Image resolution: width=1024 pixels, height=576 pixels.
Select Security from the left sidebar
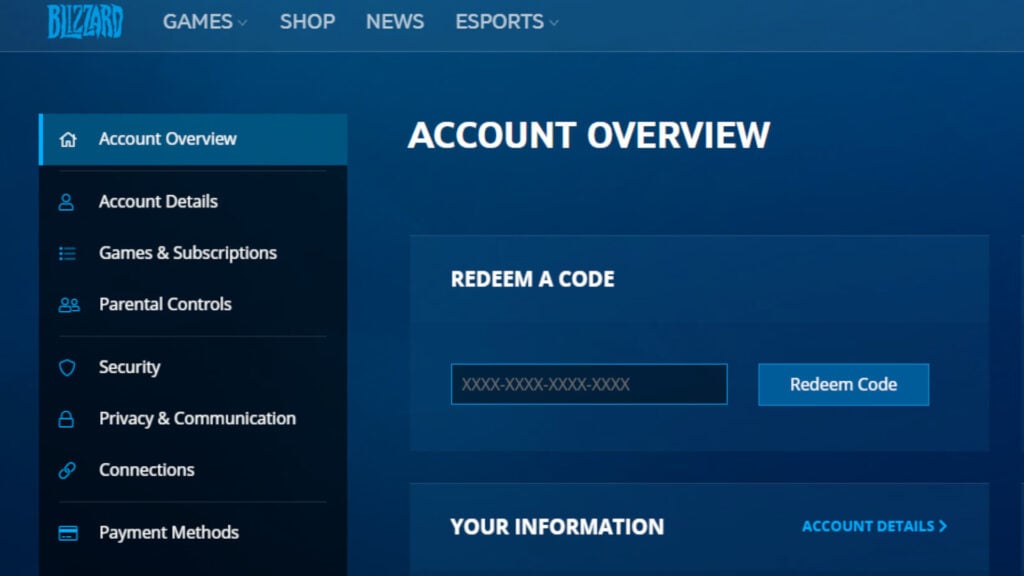[130, 367]
